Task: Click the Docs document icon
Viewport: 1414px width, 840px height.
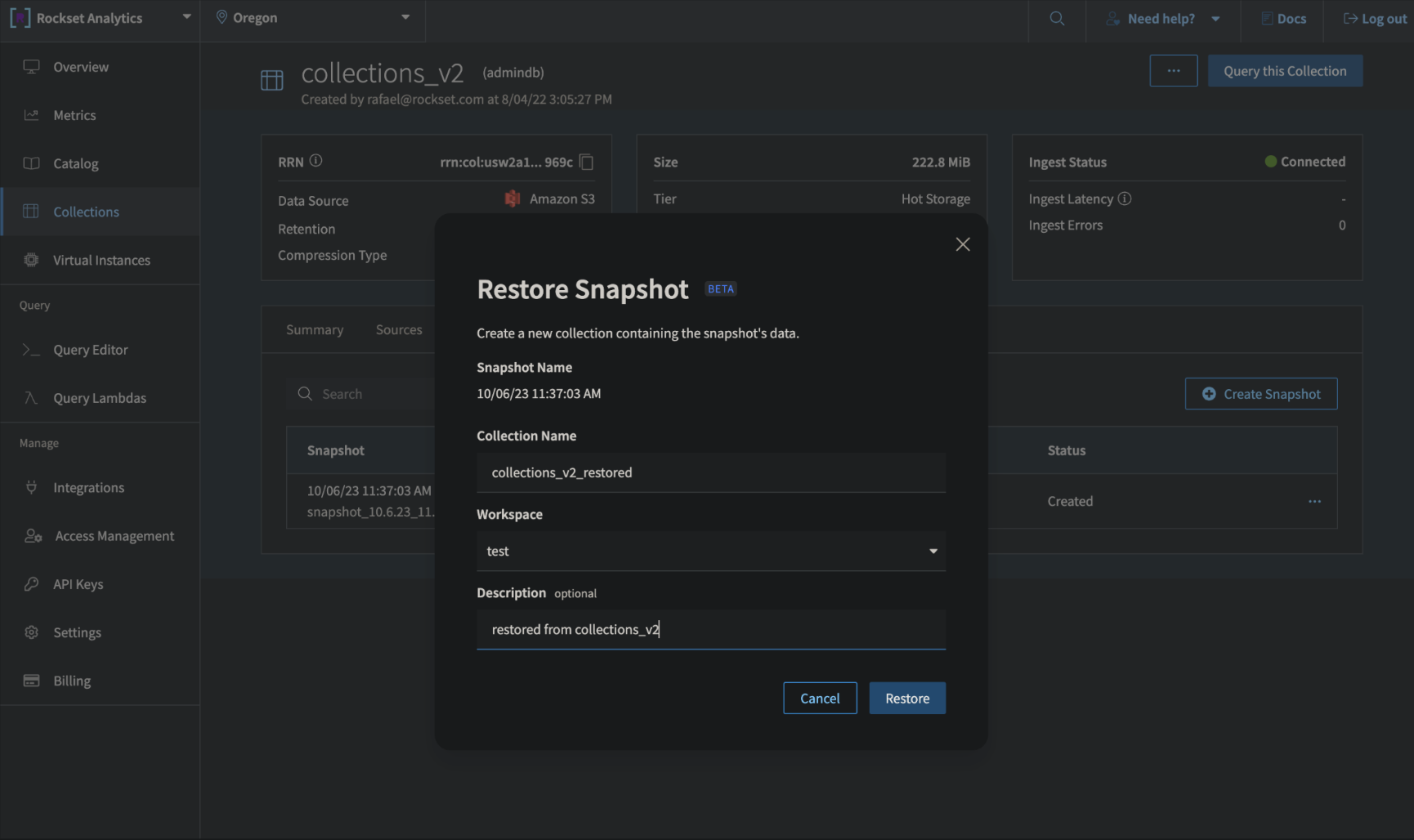Action: pos(1267,19)
